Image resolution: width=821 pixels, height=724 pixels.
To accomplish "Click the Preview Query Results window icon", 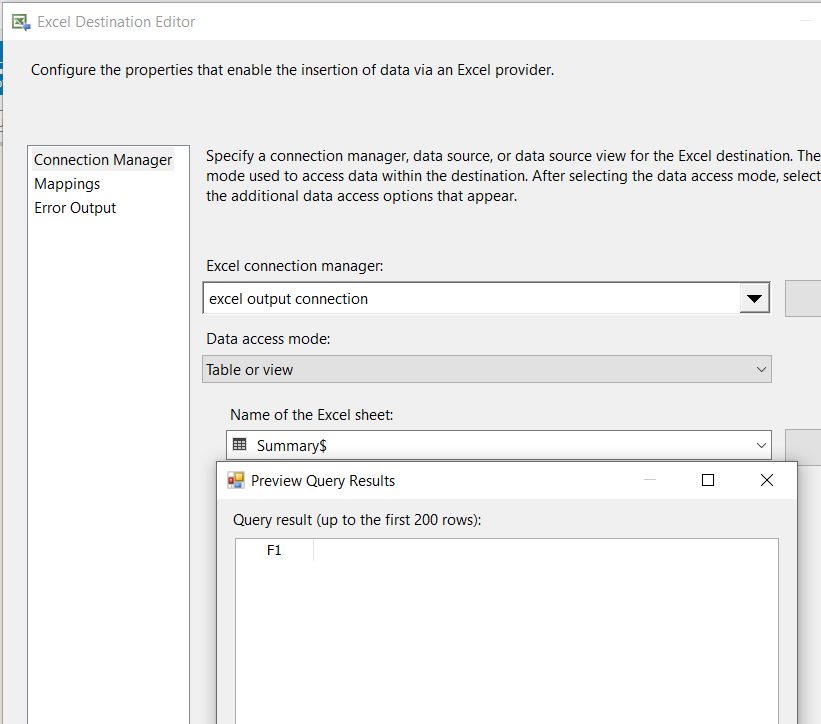I will coord(236,480).
